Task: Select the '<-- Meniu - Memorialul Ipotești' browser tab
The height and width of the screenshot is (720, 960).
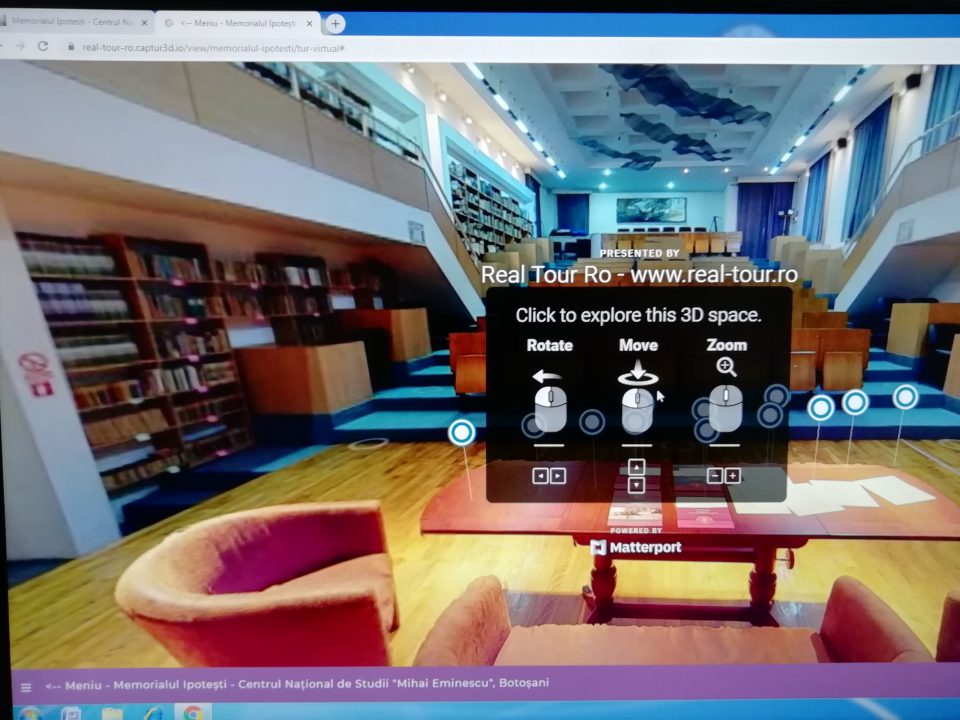Action: (238, 23)
